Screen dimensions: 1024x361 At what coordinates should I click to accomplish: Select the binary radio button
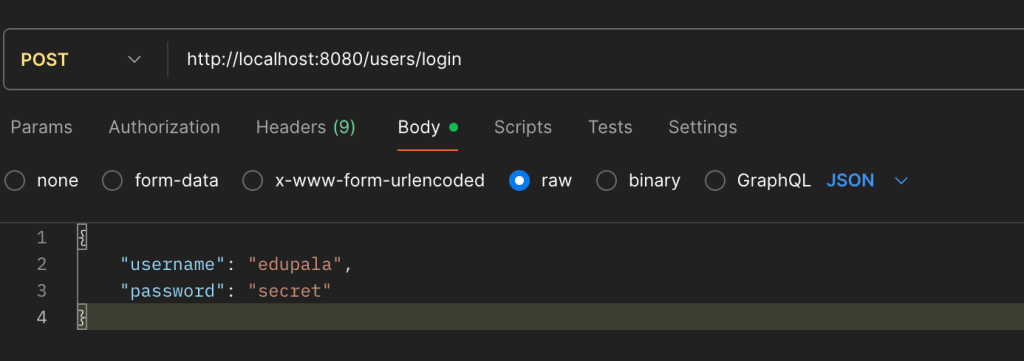pos(607,181)
